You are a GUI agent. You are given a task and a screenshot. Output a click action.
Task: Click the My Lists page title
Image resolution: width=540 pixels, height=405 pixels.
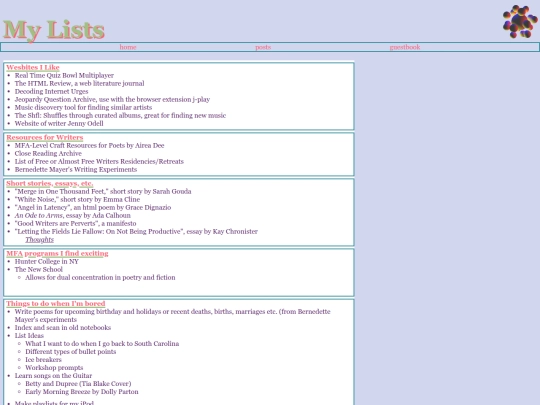(x=54, y=30)
